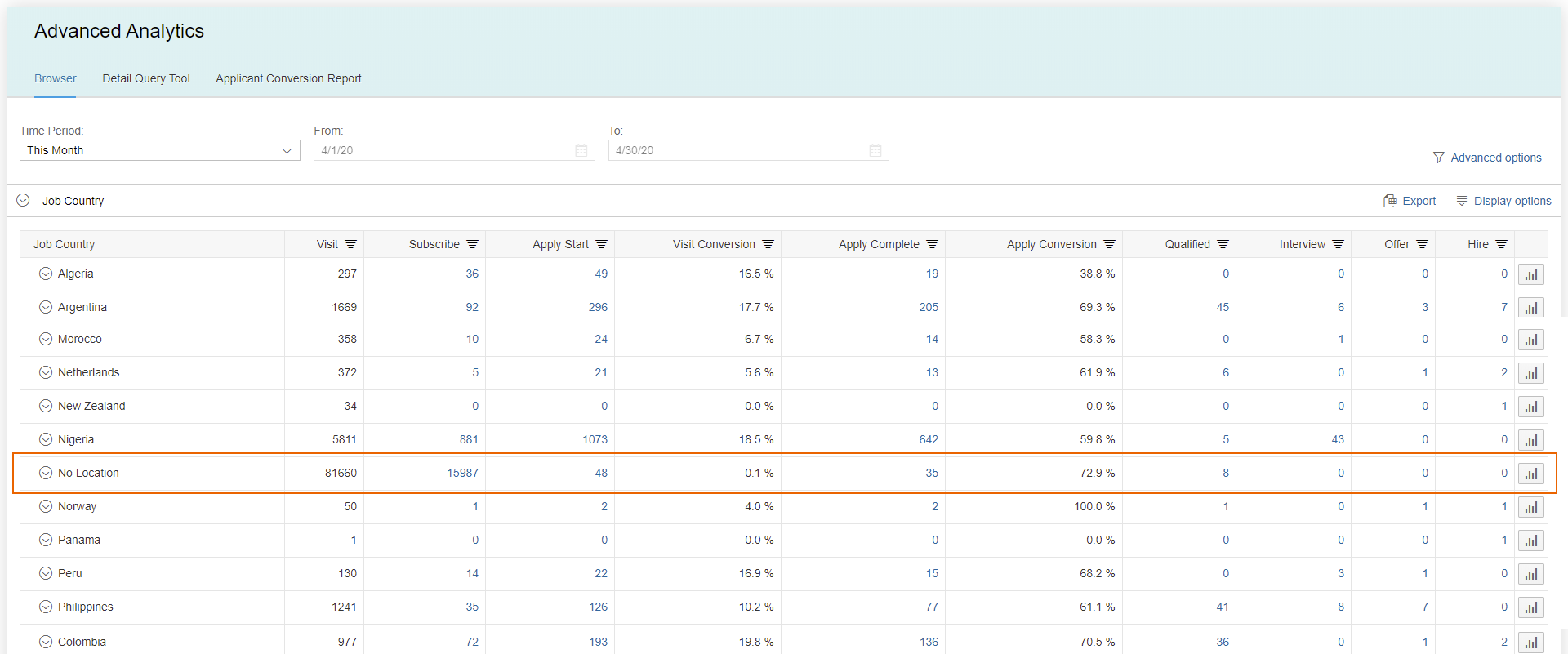Image resolution: width=1568 pixels, height=654 pixels.
Task: Click the Apply Conversion column sort icon
Action: pos(1109,244)
